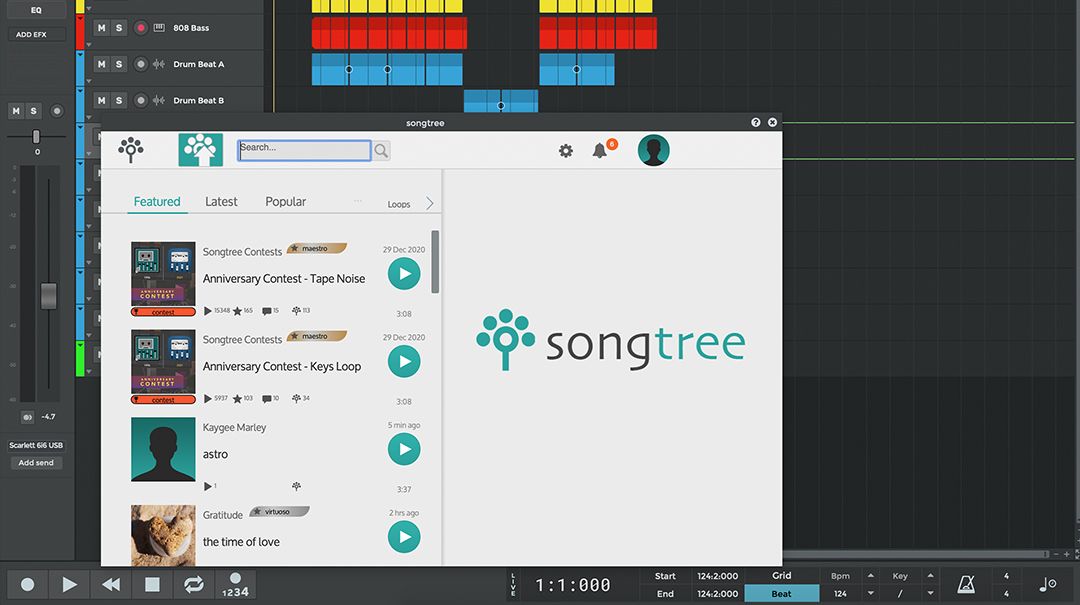Click the waveform icon on Drum Beat A

(159, 64)
